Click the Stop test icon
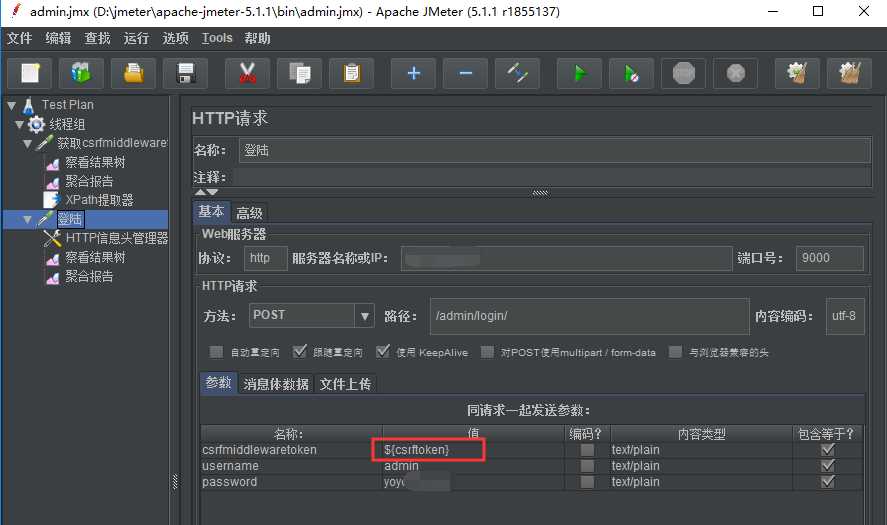The image size is (887, 525). (683, 74)
